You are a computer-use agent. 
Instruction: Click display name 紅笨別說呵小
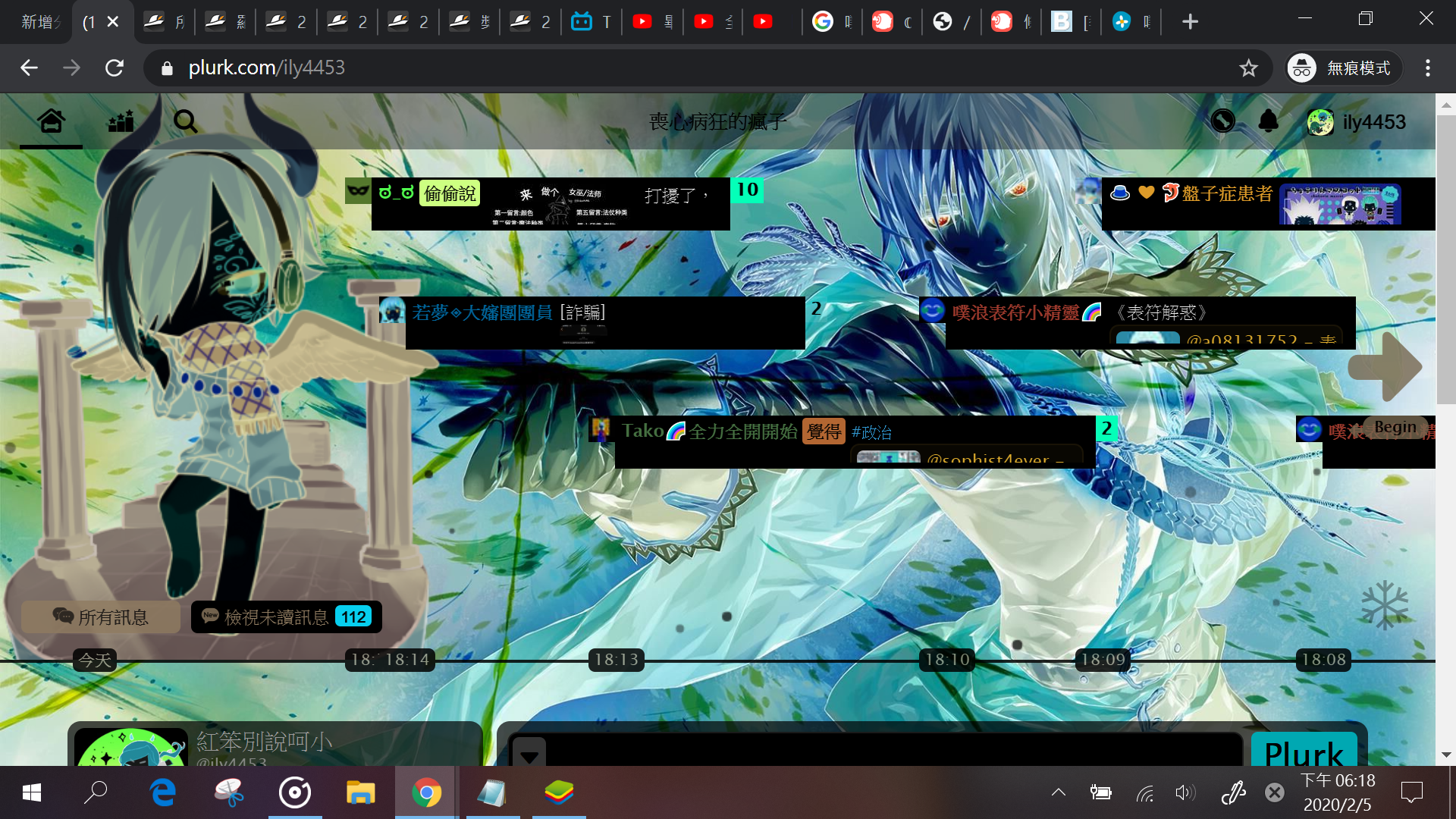click(x=265, y=741)
